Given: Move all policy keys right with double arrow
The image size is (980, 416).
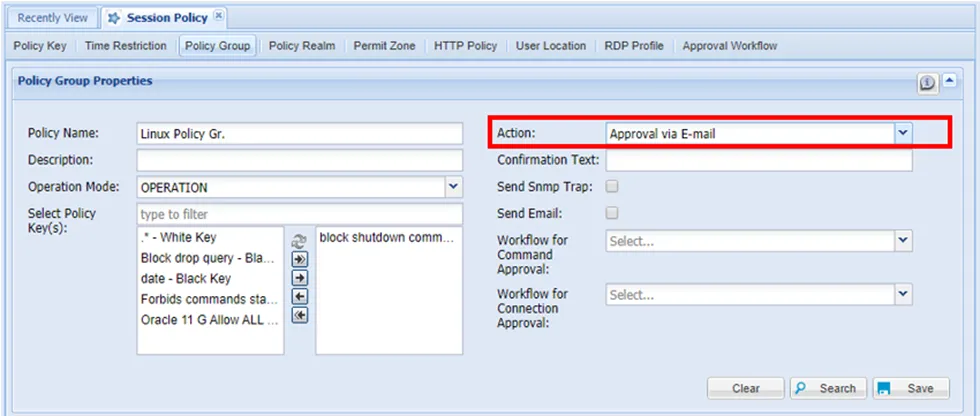Looking at the screenshot, I should (x=300, y=260).
